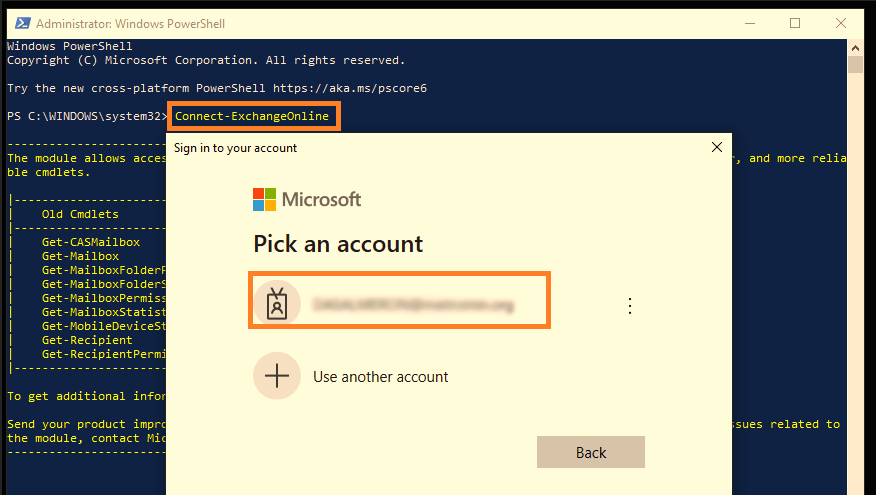876x495 pixels.
Task: Click the plus icon for another account
Action: point(277,376)
